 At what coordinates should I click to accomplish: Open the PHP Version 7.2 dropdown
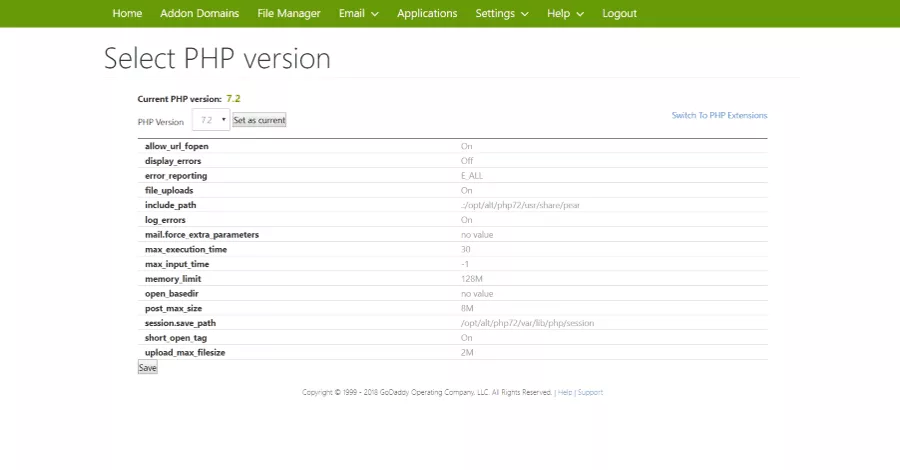click(211, 120)
